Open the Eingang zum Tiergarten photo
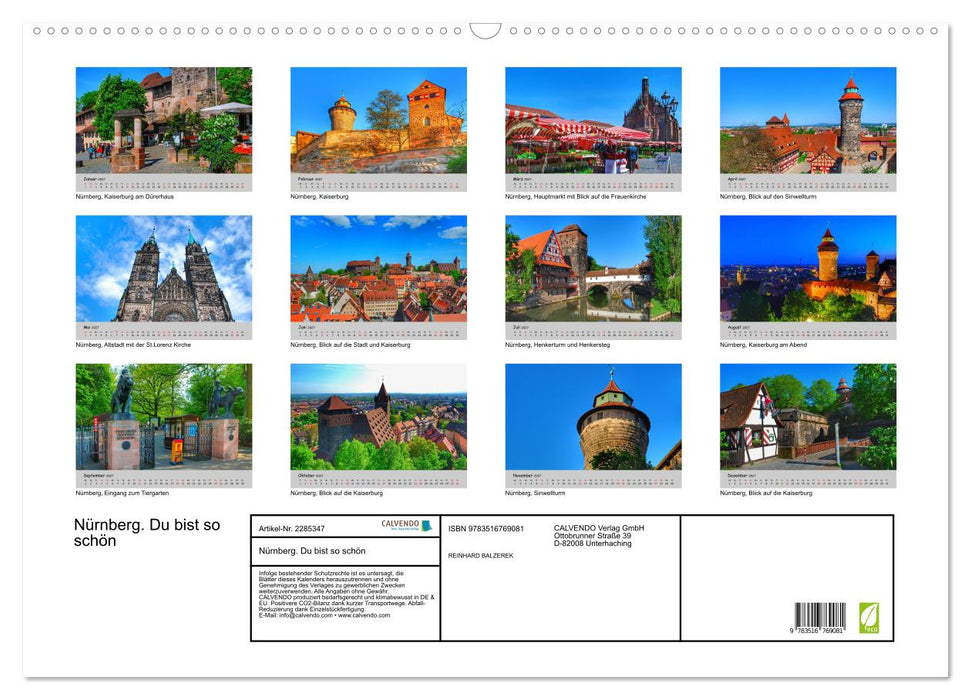Image resolution: width=971 pixels, height=700 pixels. click(164, 417)
